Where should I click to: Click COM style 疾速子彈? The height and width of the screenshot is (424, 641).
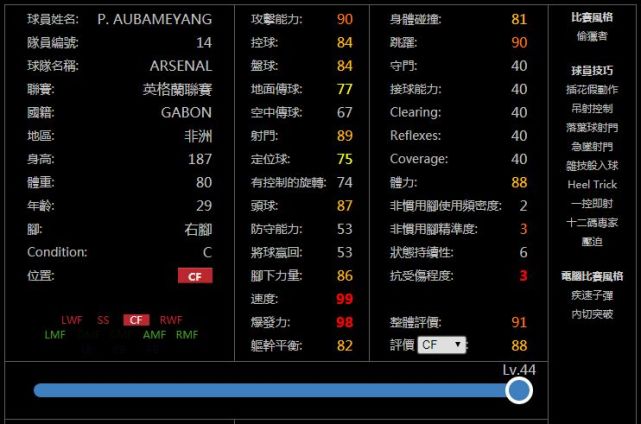pos(592,295)
